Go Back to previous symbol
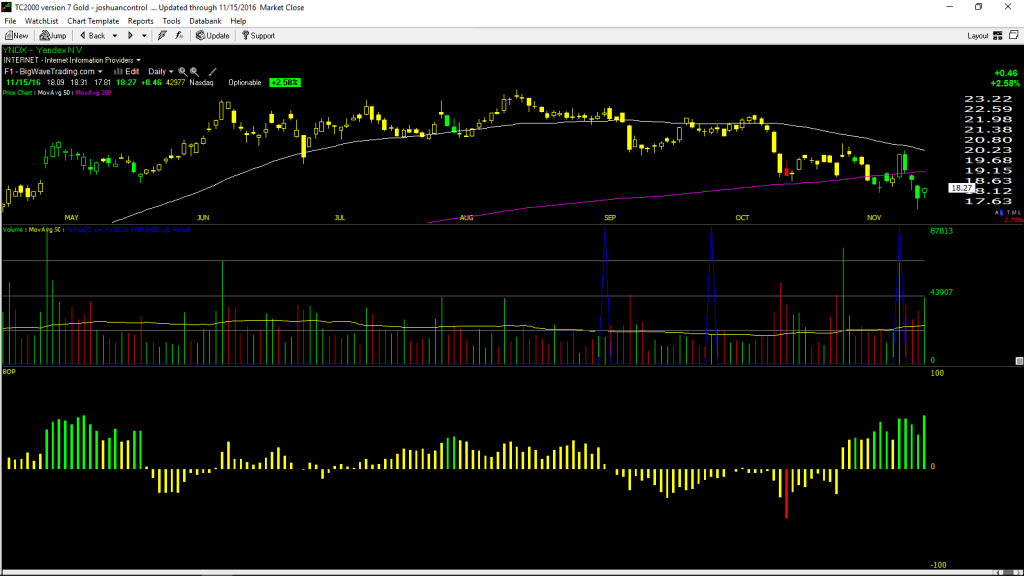 93,36
